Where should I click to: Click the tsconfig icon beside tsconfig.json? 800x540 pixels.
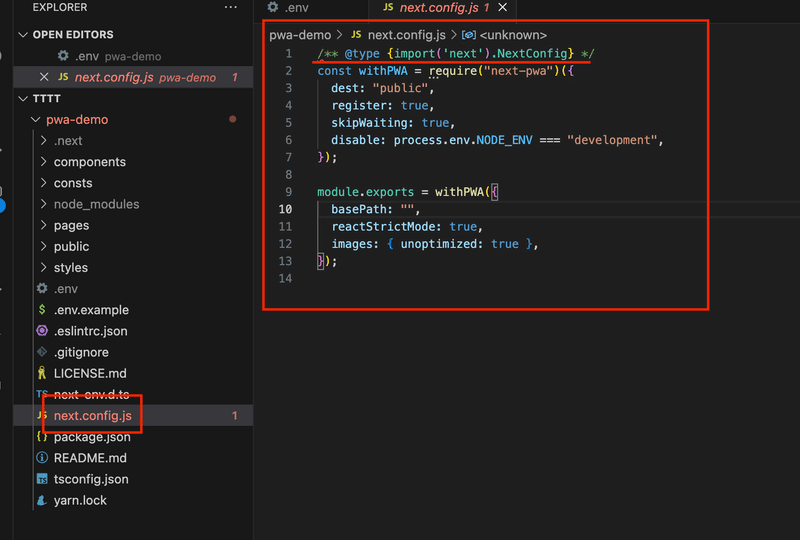[x=42, y=479]
